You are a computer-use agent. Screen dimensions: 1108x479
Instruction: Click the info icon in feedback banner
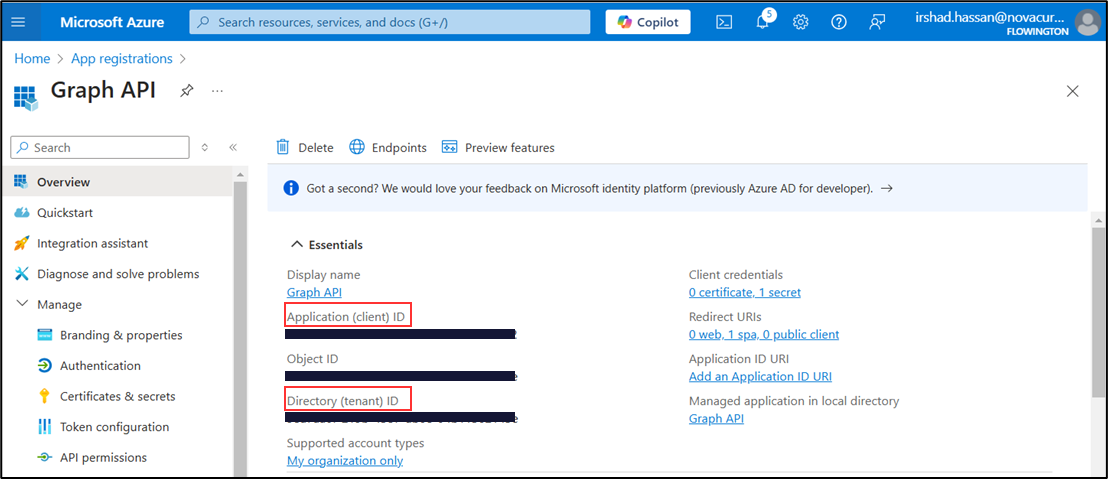coord(290,189)
